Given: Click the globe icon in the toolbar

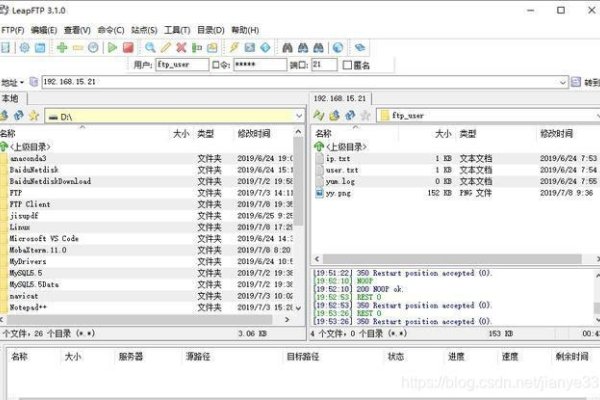Looking at the screenshot, I should (x=338, y=47).
